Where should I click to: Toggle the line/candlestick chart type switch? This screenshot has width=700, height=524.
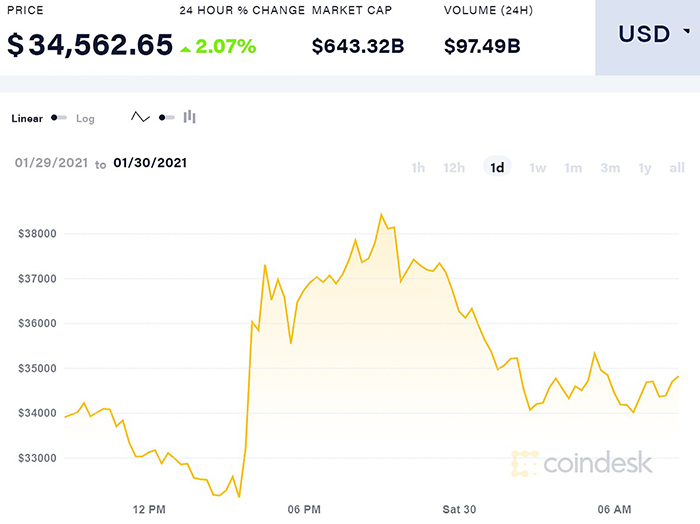coord(165,117)
